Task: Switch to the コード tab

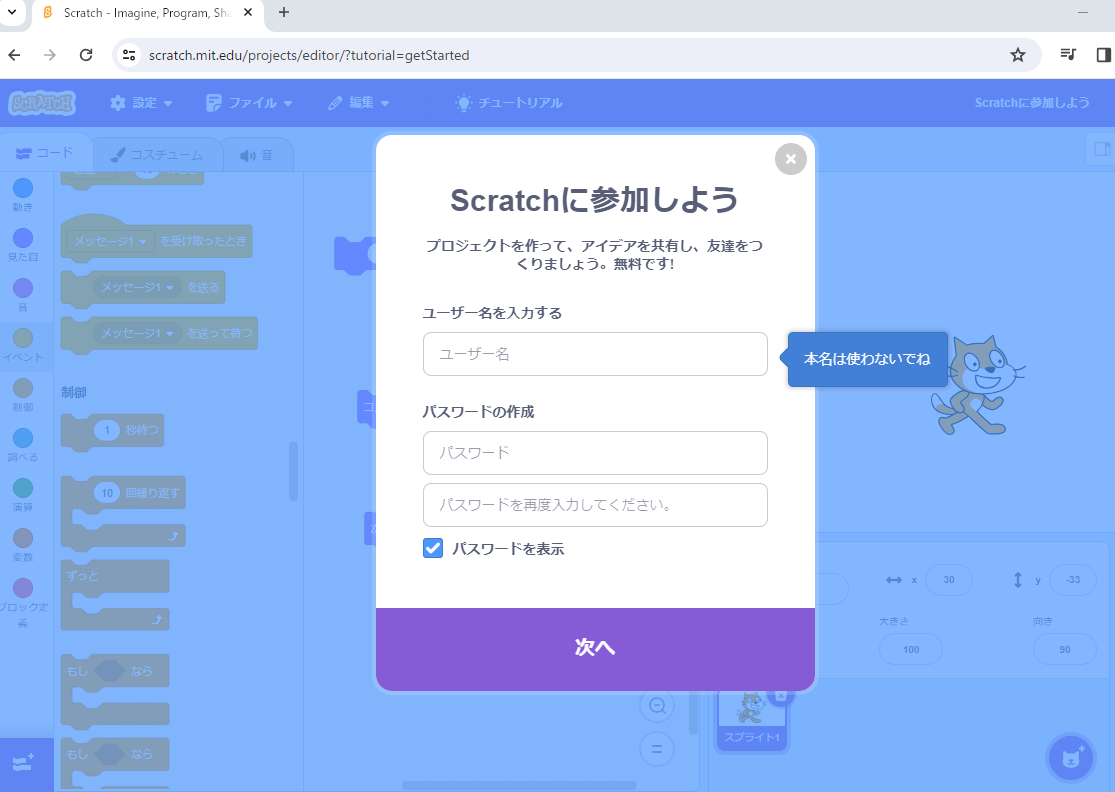Action: coord(45,153)
